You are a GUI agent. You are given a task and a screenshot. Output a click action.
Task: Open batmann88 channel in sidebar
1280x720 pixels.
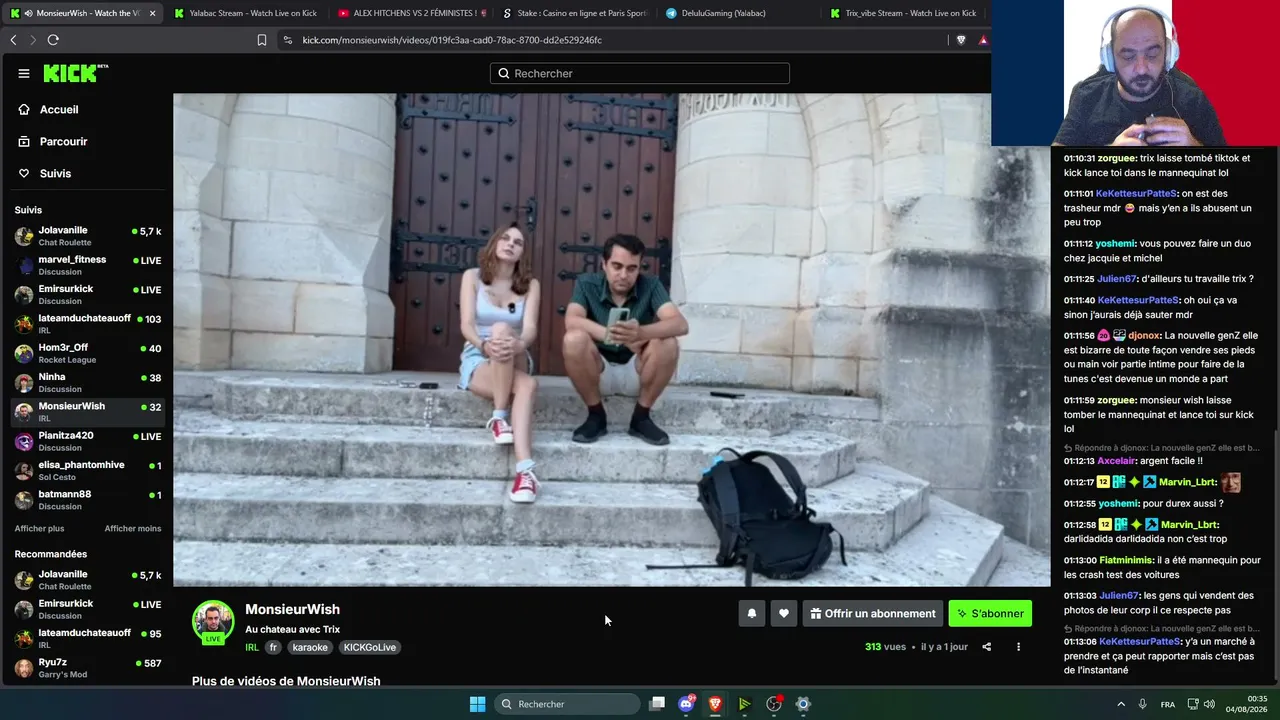tap(86, 500)
